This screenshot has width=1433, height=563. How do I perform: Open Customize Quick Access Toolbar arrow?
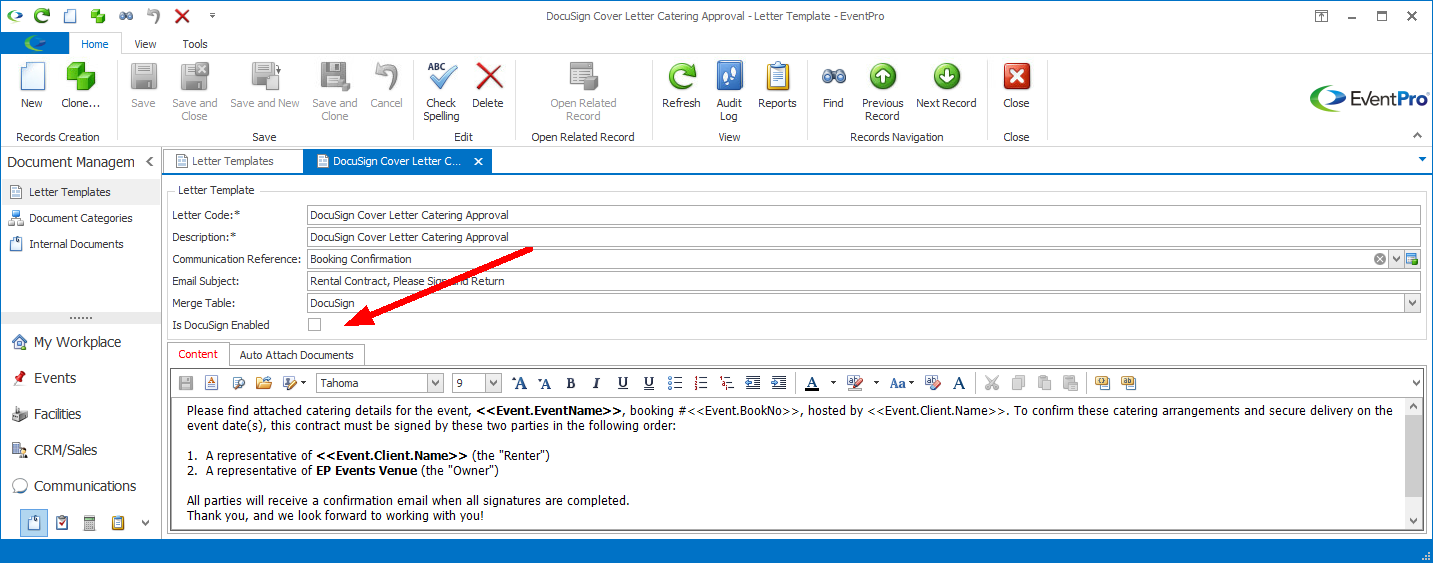point(212,16)
